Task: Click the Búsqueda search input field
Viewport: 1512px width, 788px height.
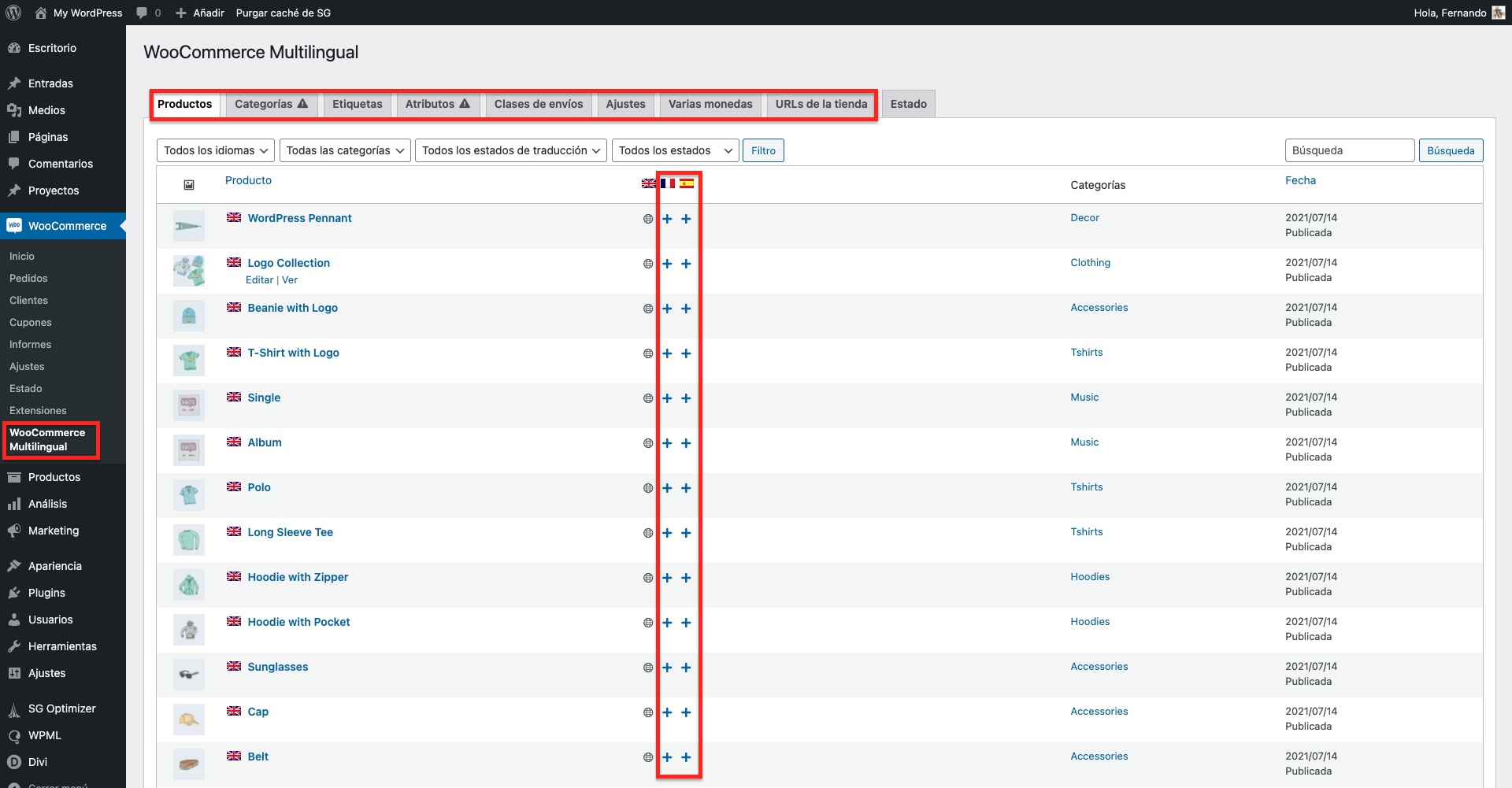Action: click(x=1349, y=150)
